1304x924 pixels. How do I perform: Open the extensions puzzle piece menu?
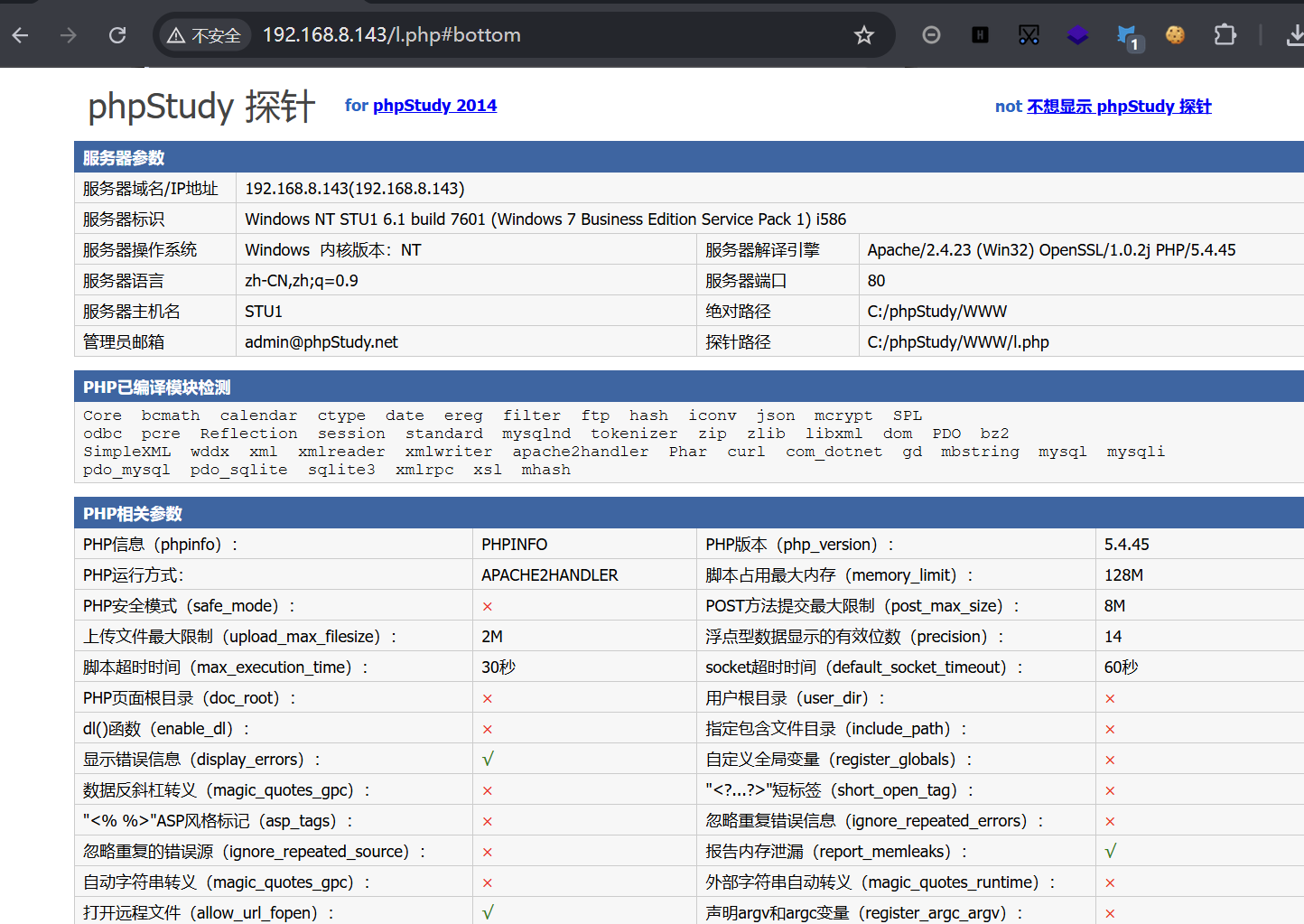1225,35
